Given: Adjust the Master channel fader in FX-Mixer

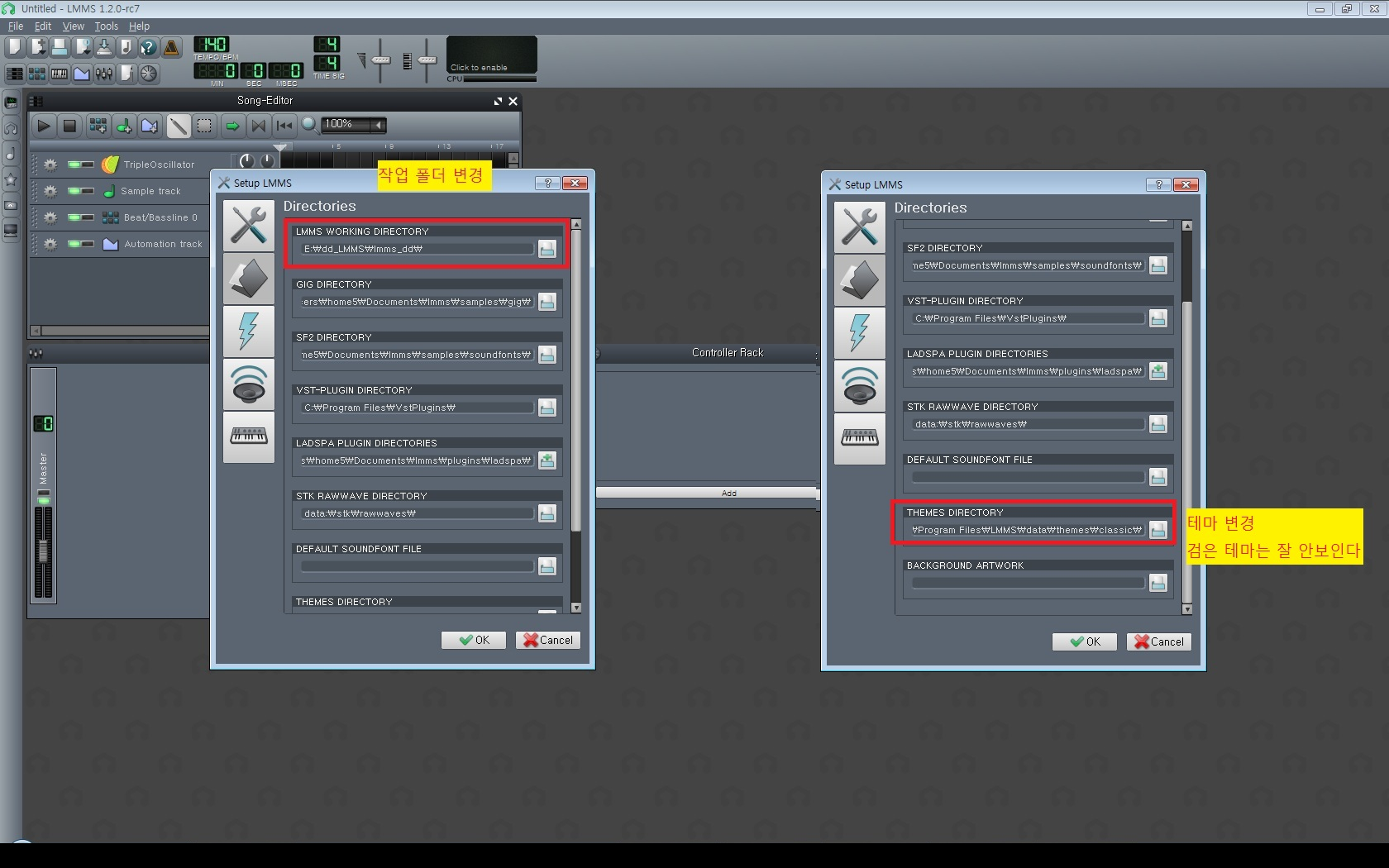Looking at the screenshot, I should pos(44,551).
